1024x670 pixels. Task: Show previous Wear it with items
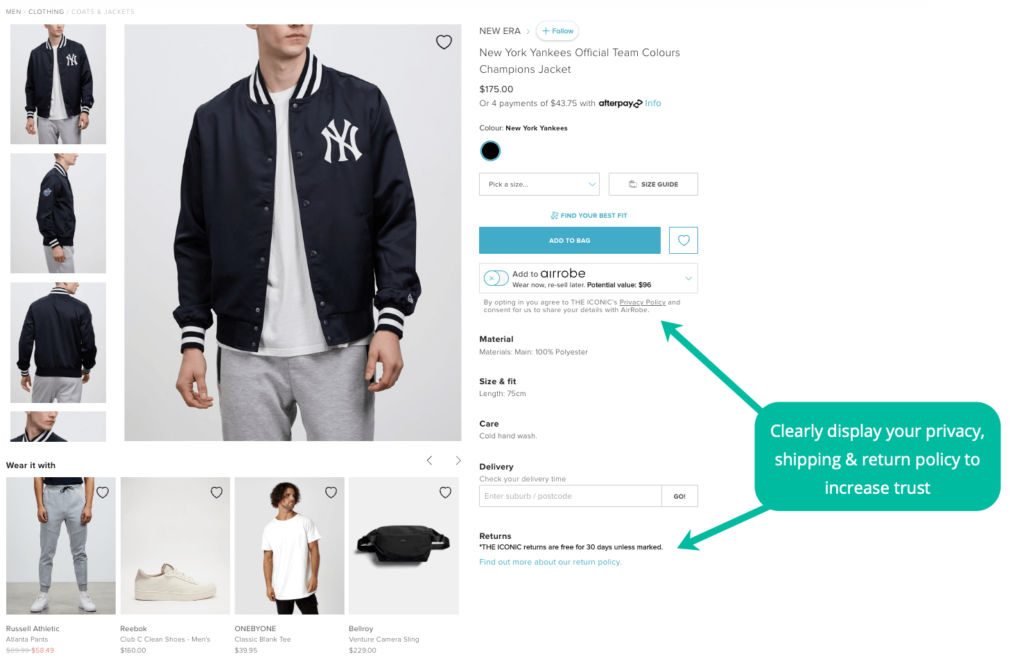[430, 461]
